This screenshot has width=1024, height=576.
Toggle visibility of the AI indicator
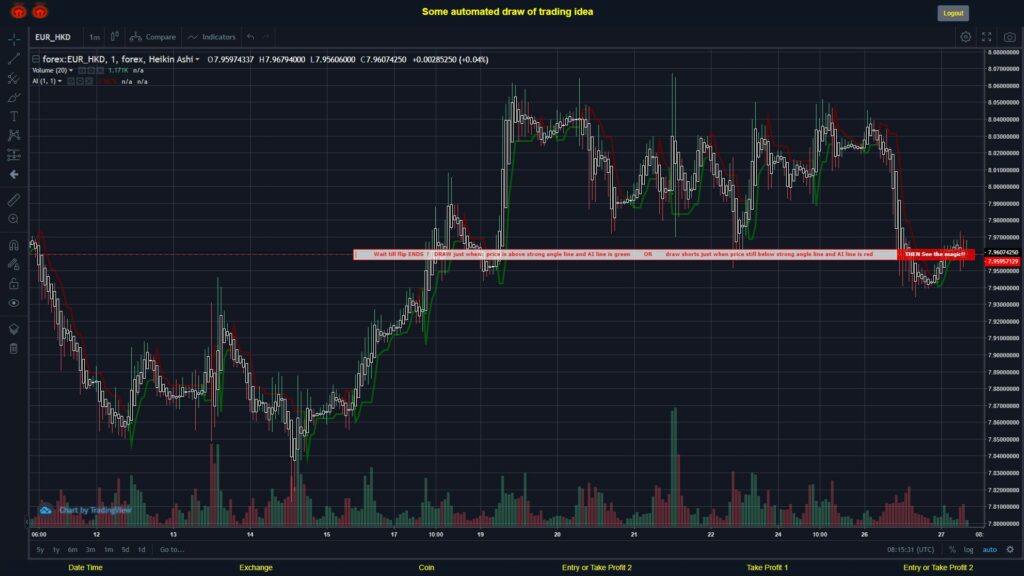click(x=71, y=82)
